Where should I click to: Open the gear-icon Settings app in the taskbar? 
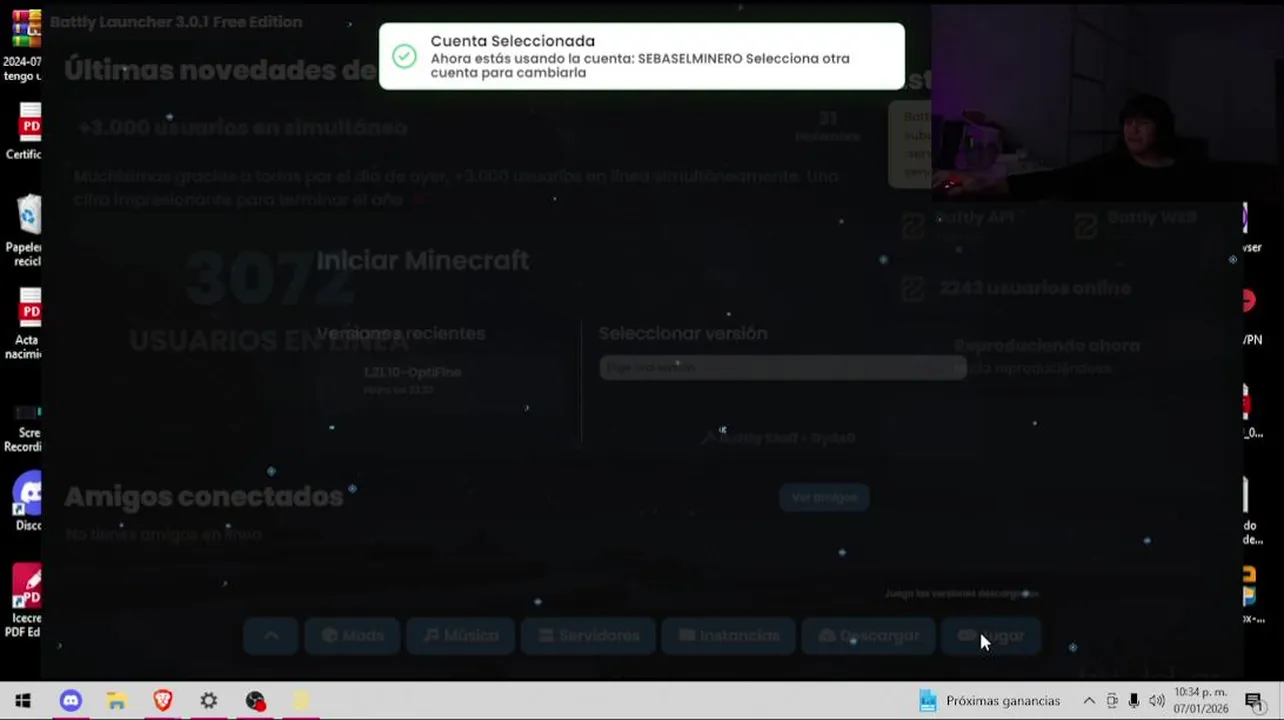[209, 701]
